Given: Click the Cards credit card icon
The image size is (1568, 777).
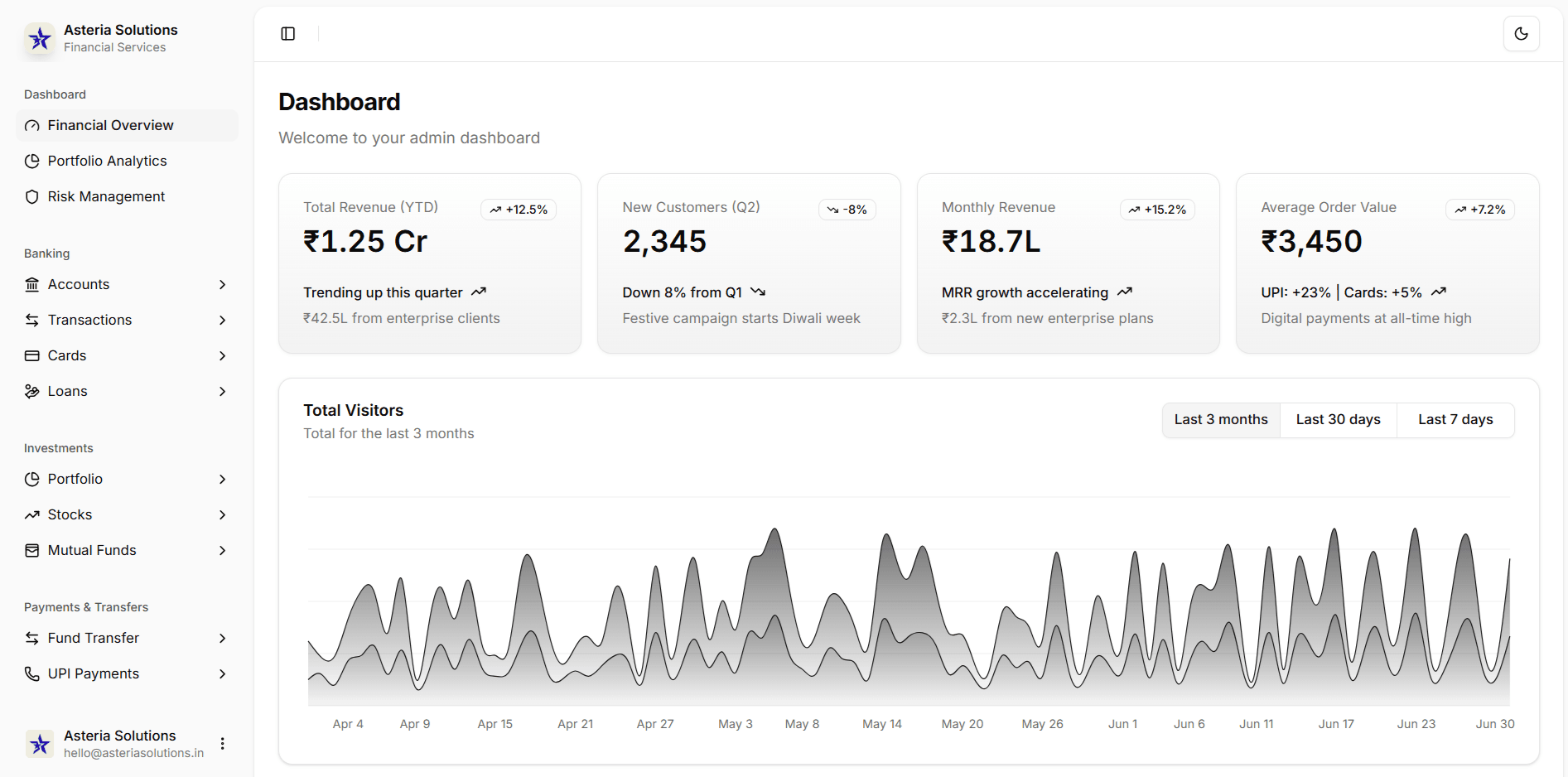Looking at the screenshot, I should click(x=32, y=356).
